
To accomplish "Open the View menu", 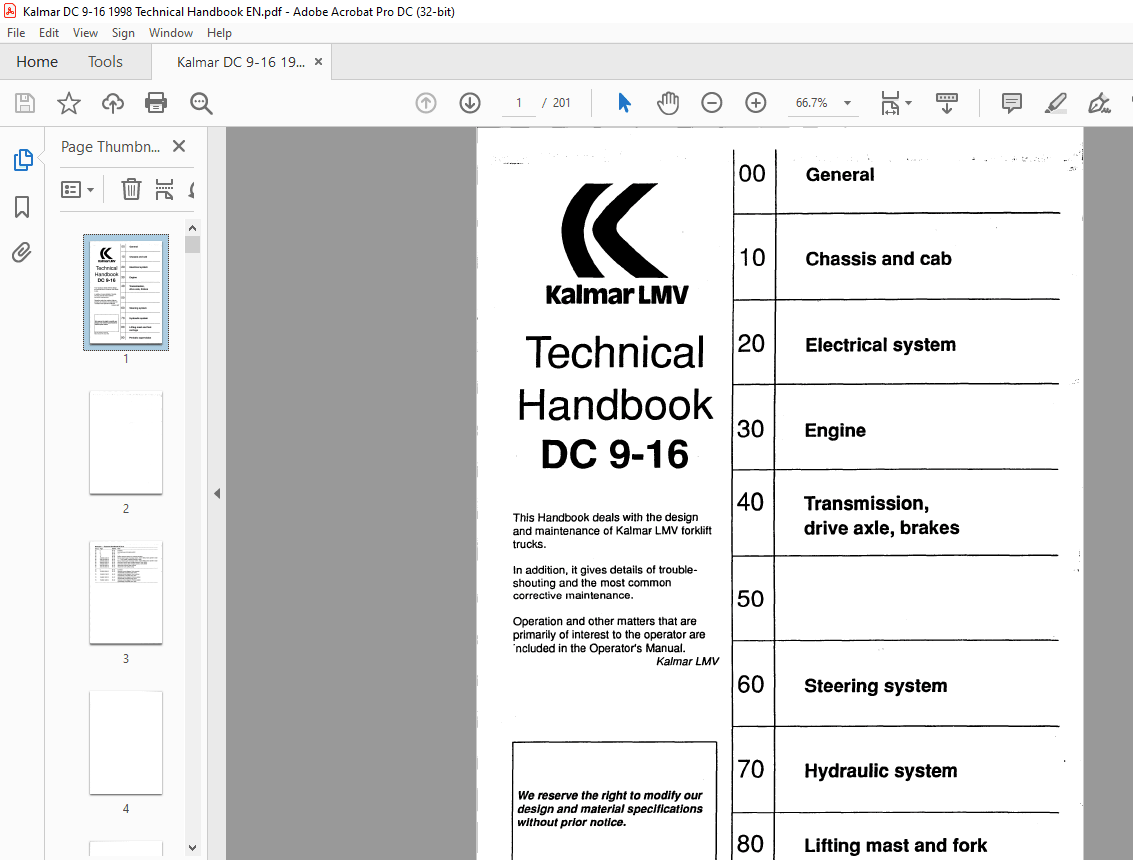I will pos(85,32).
